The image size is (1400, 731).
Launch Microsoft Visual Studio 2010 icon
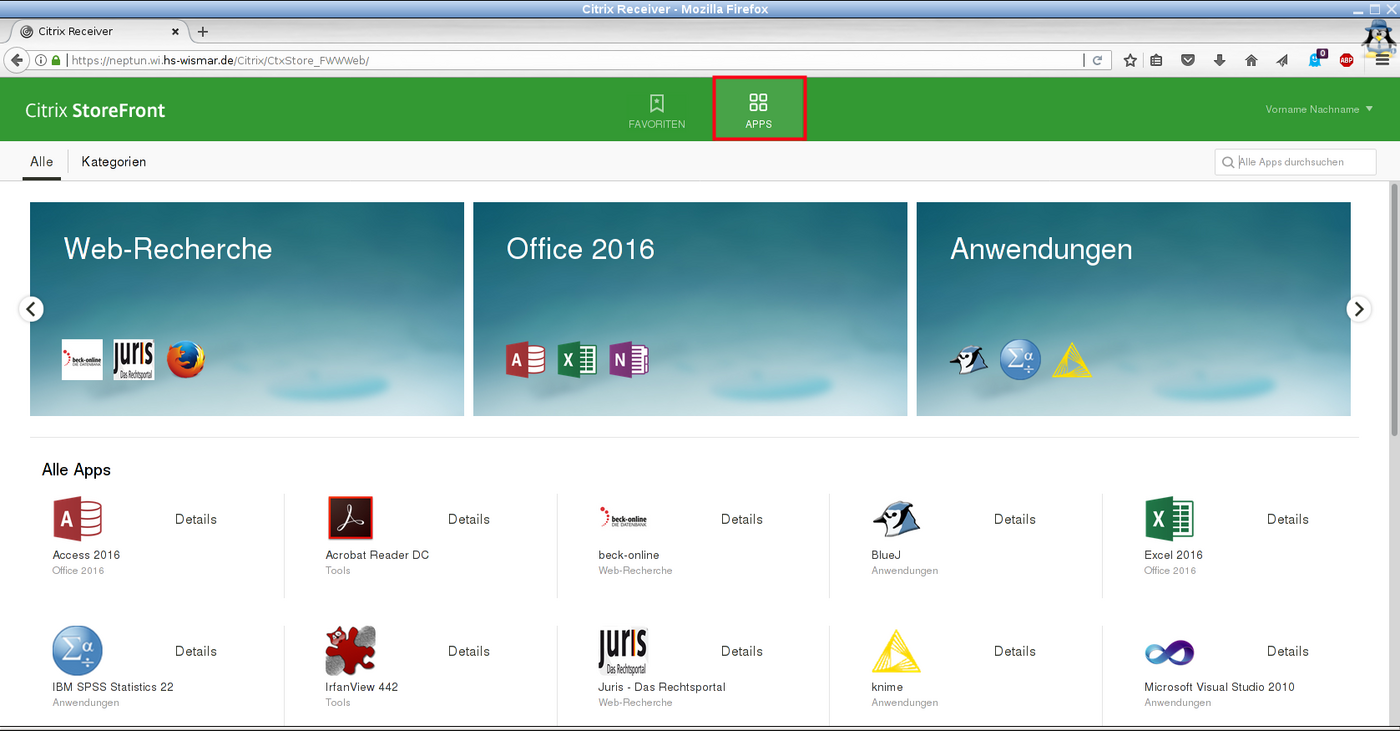pos(1169,653)
